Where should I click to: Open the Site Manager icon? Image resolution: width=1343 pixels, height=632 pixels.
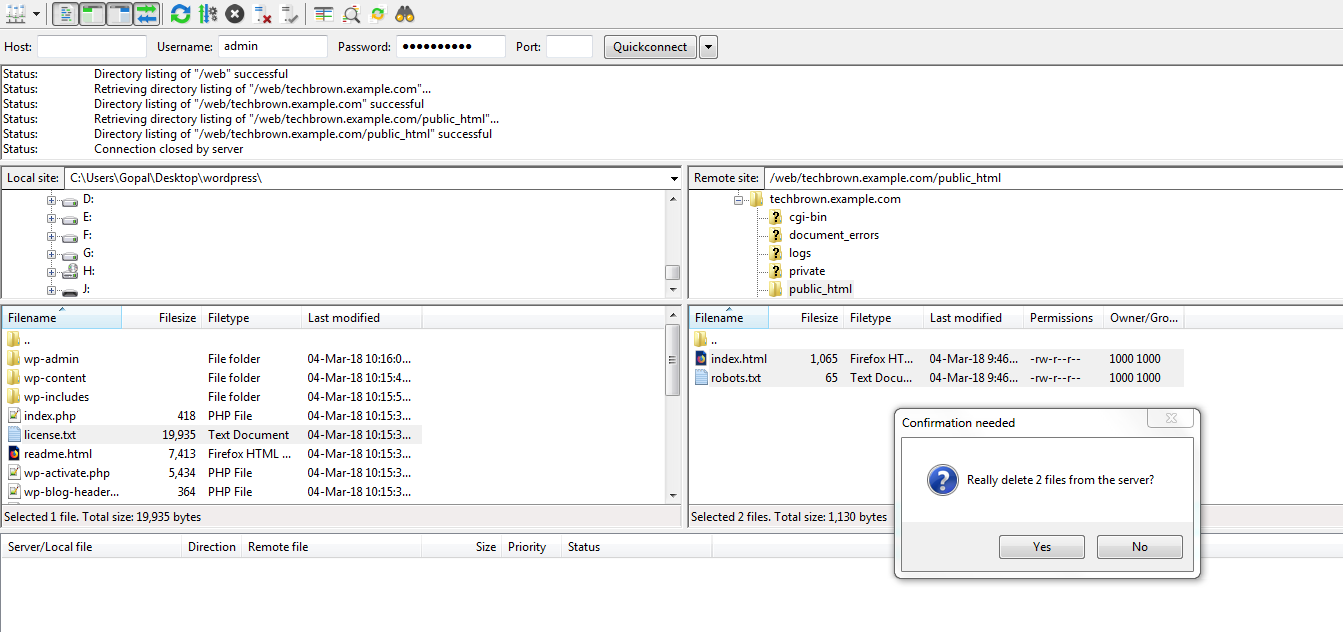tap(16, 14)
